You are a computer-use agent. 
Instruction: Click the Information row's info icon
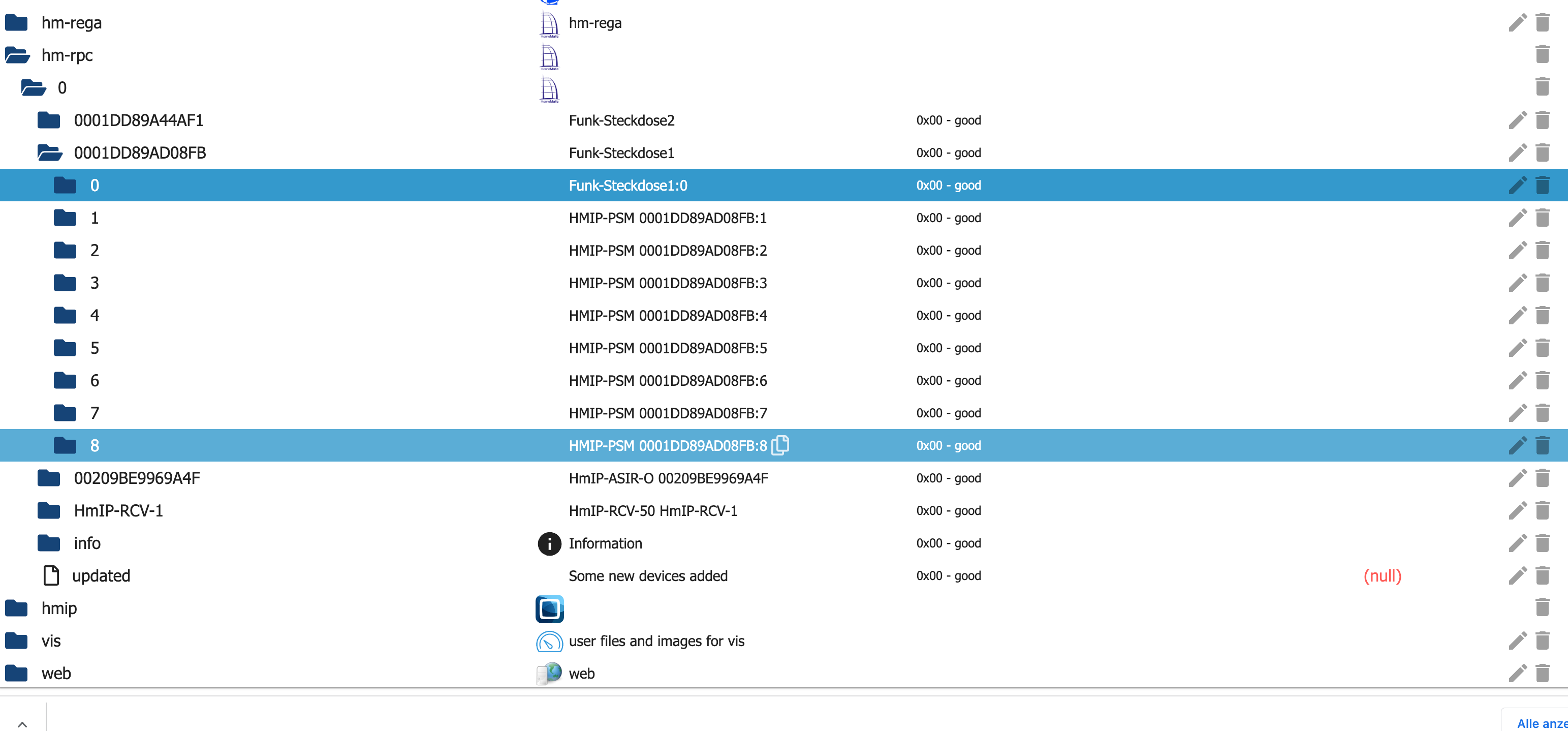coord(549,543)
